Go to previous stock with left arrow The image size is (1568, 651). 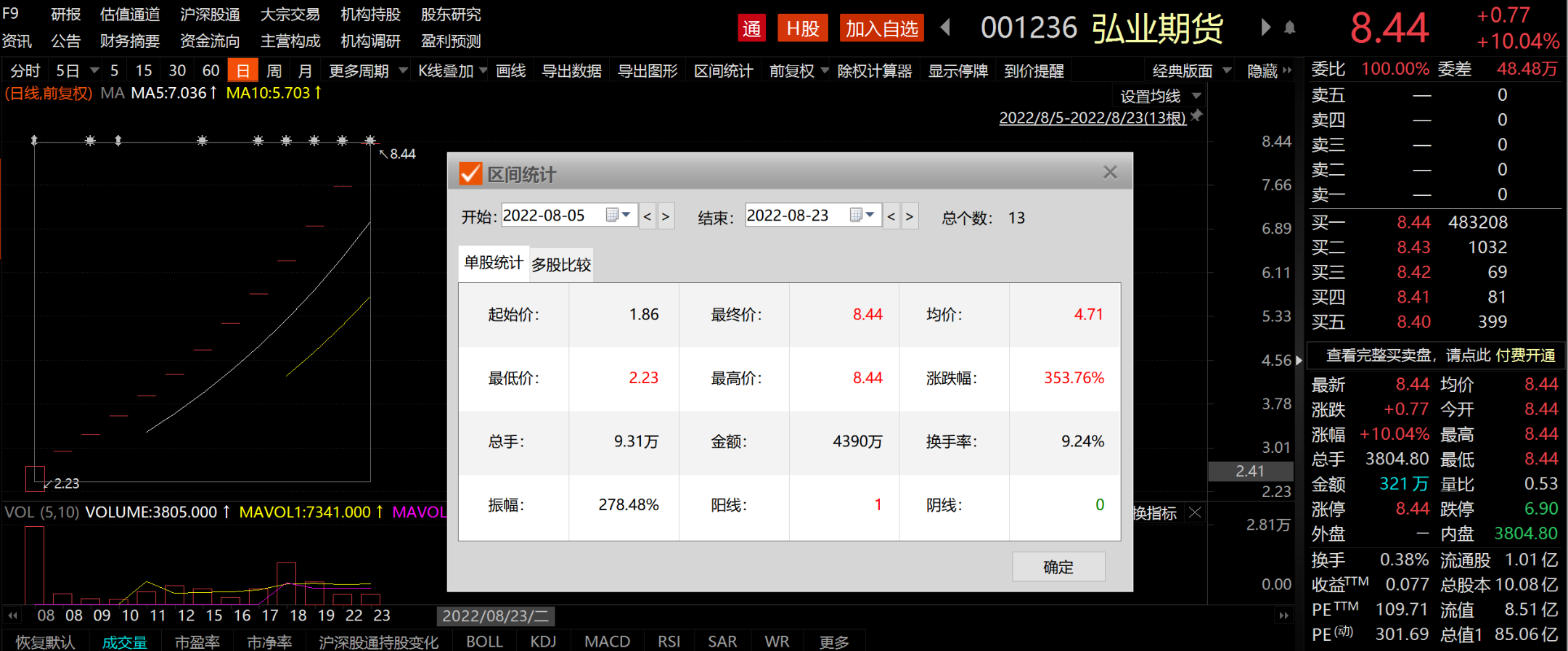point(945,28)
